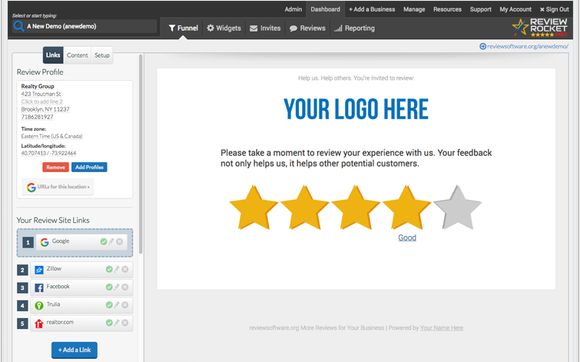Click the grey circle icon on Google row
The width and height of the screenshot is (580, 362).
point(119,241)
